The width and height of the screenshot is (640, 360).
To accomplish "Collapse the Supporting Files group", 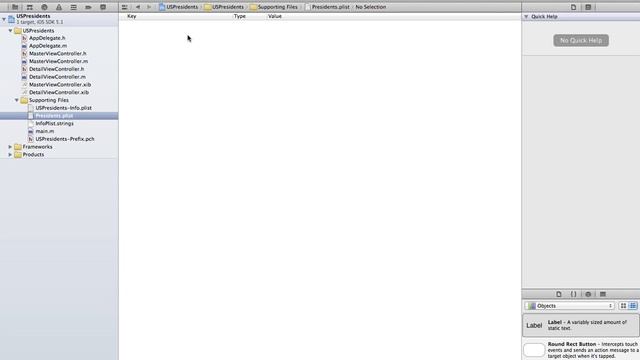I will point(17,100).
